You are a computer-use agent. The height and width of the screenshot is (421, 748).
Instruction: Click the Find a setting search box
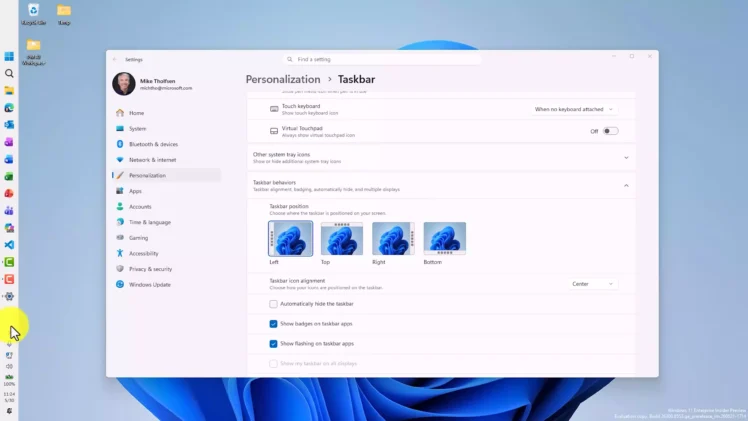coord(382,60)
